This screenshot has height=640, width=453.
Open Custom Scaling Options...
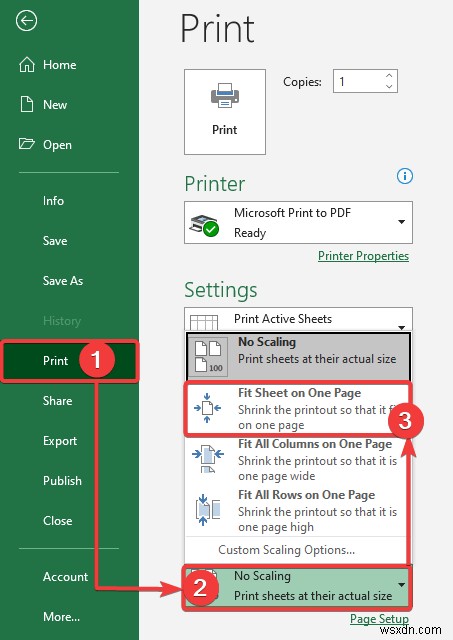tap(286, 550)
